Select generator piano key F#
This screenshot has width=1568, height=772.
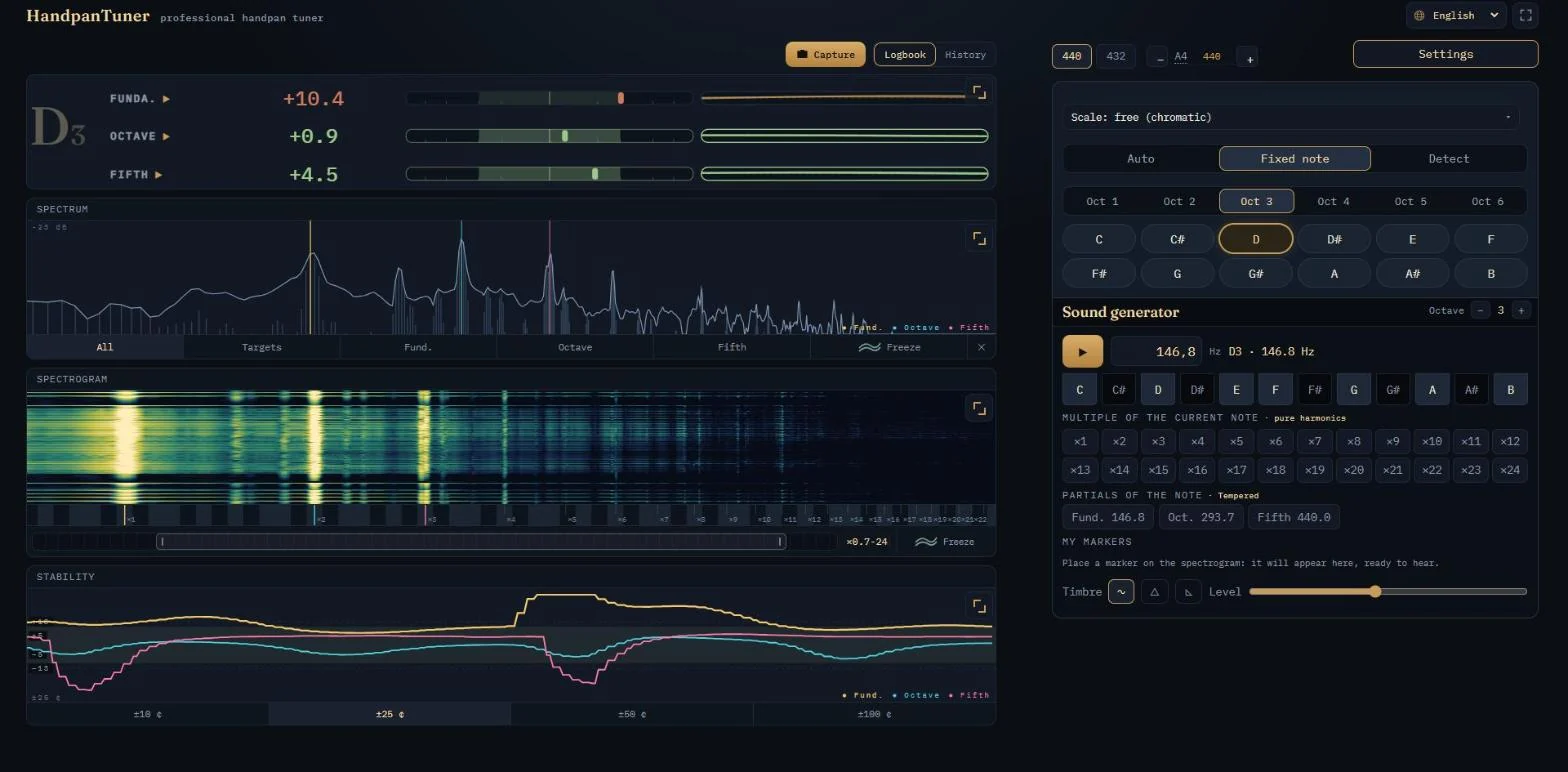(x=1314, y=389)
